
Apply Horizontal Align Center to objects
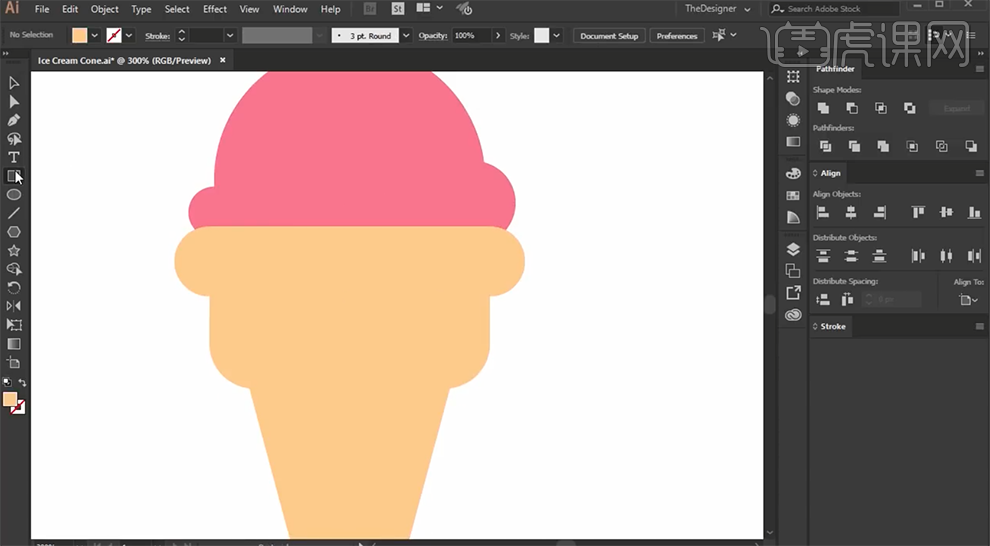coord(851,212)
